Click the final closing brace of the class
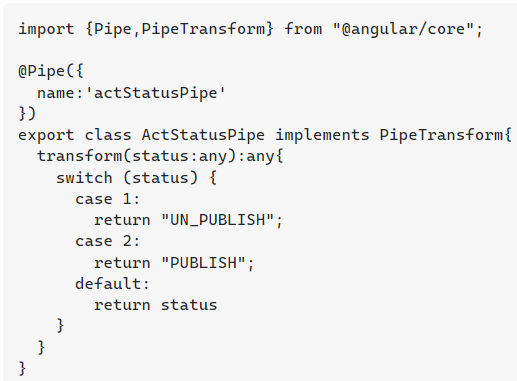 coord(22,369)
